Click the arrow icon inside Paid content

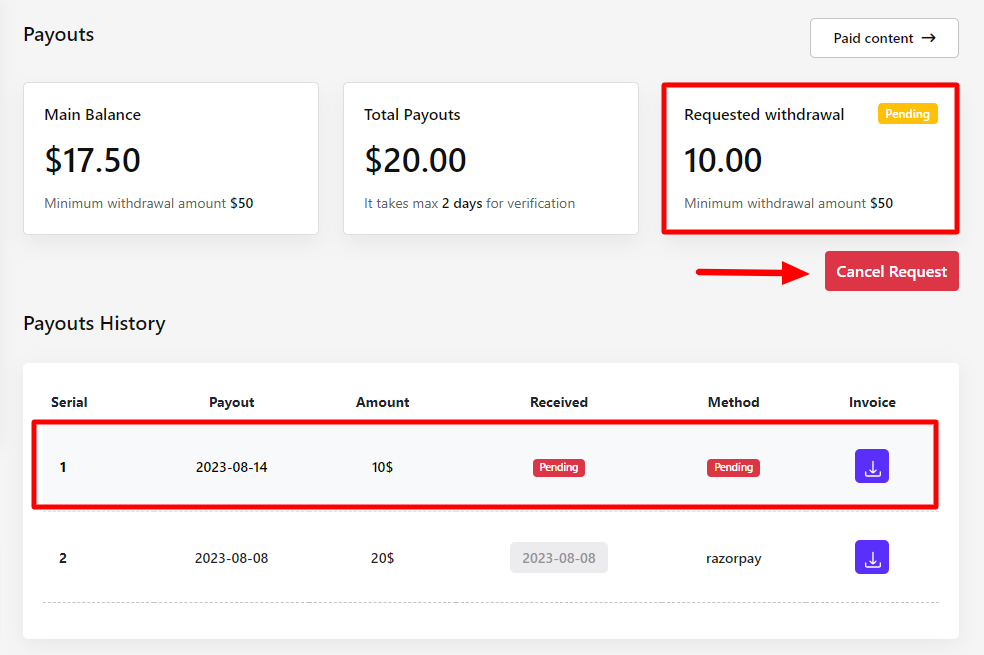point(929,38)
